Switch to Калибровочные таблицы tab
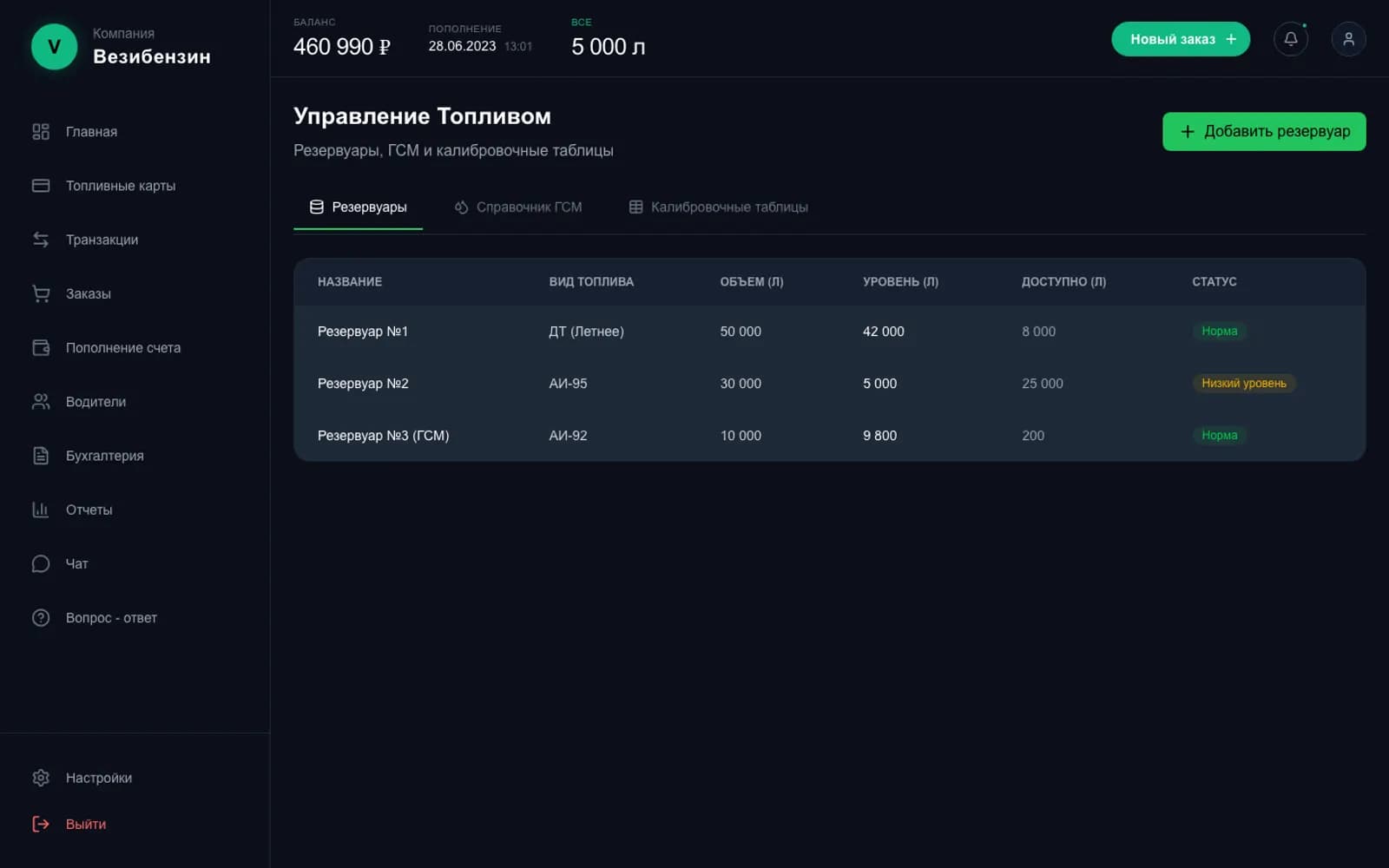1389x868 pixels. click(719, 207)
